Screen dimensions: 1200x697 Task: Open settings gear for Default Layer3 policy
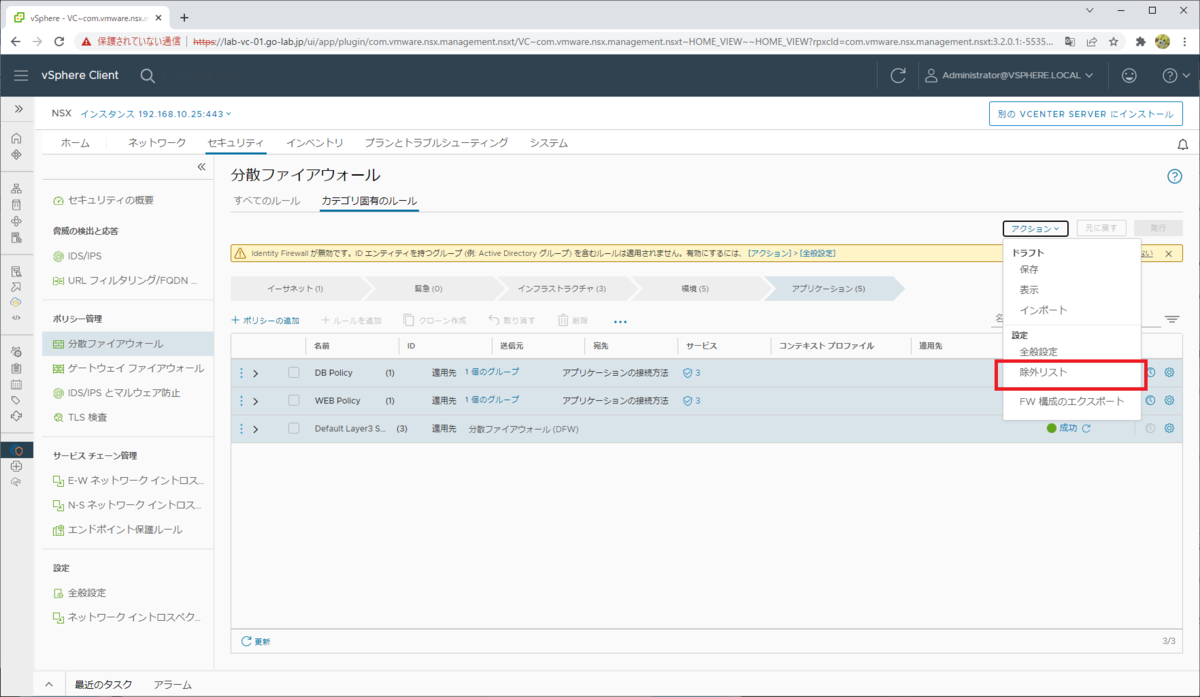(1169, 428)
